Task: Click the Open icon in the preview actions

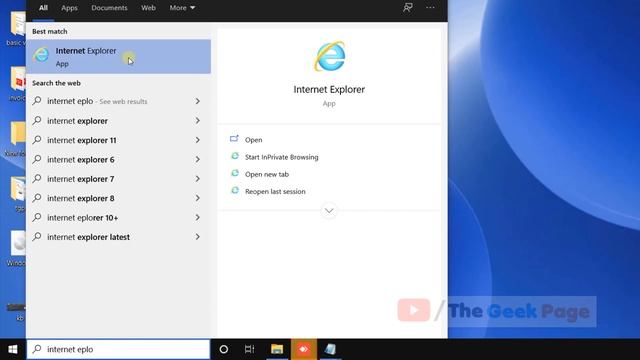Action: [234, 139]
